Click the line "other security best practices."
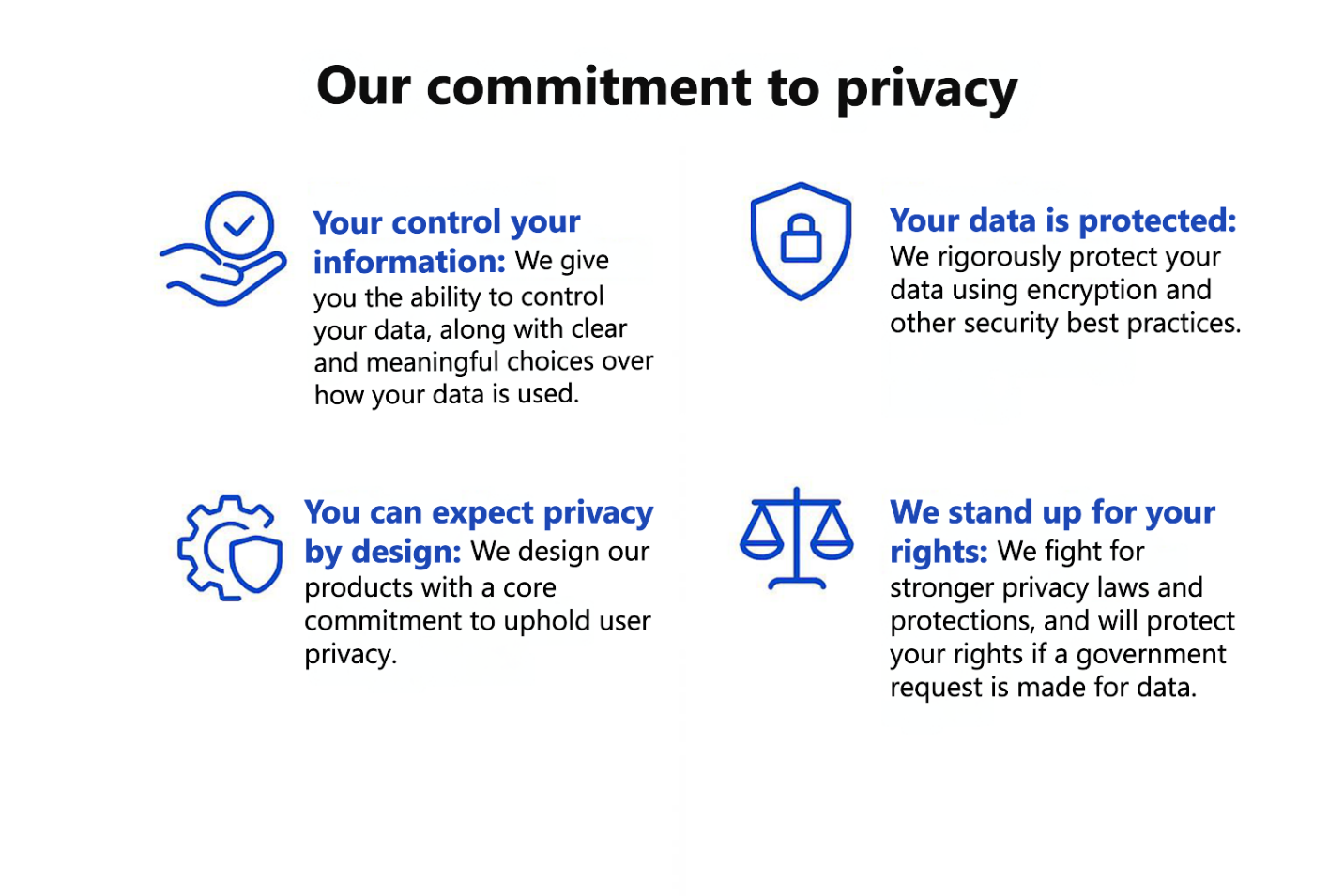Viewport: 1344px width, 896px height. click(1065, 324)
